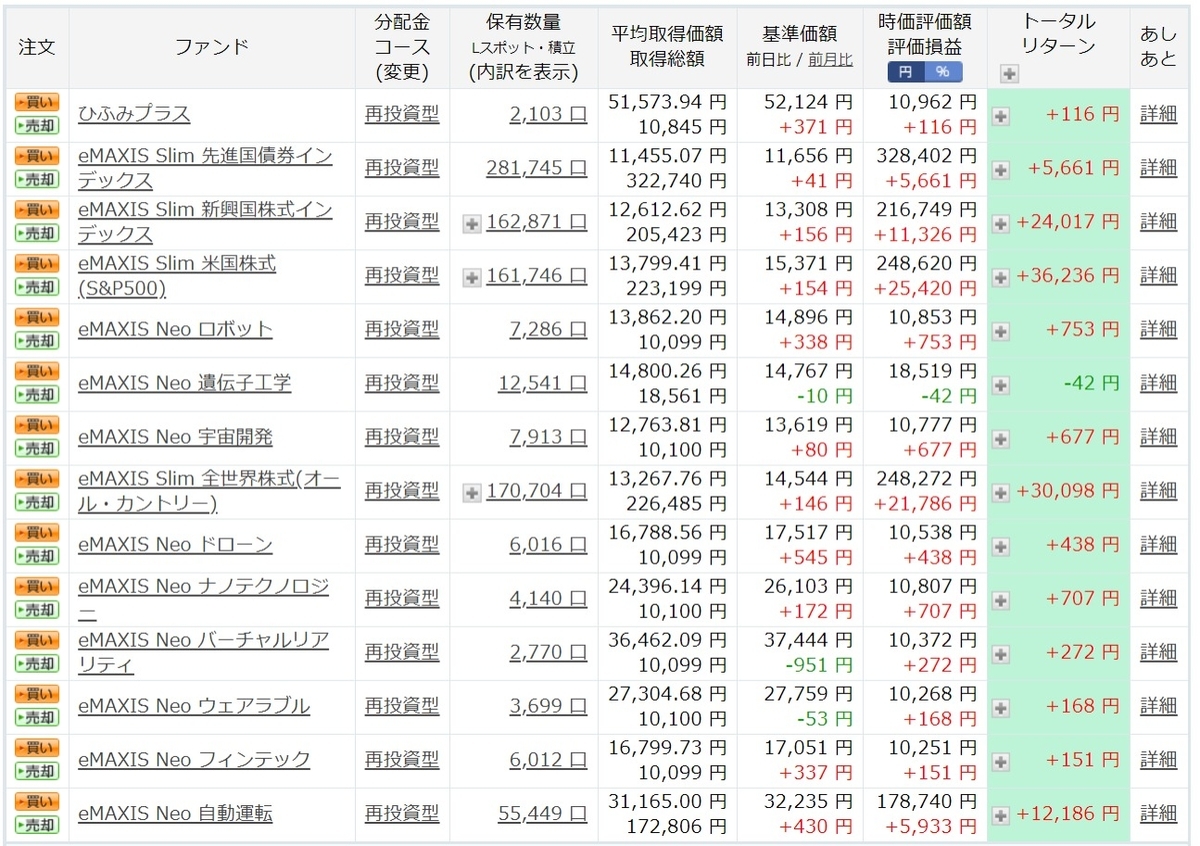Click (変更) under 分配金コース header
This screenshot has height=846, width=1200.
(401, 72)
